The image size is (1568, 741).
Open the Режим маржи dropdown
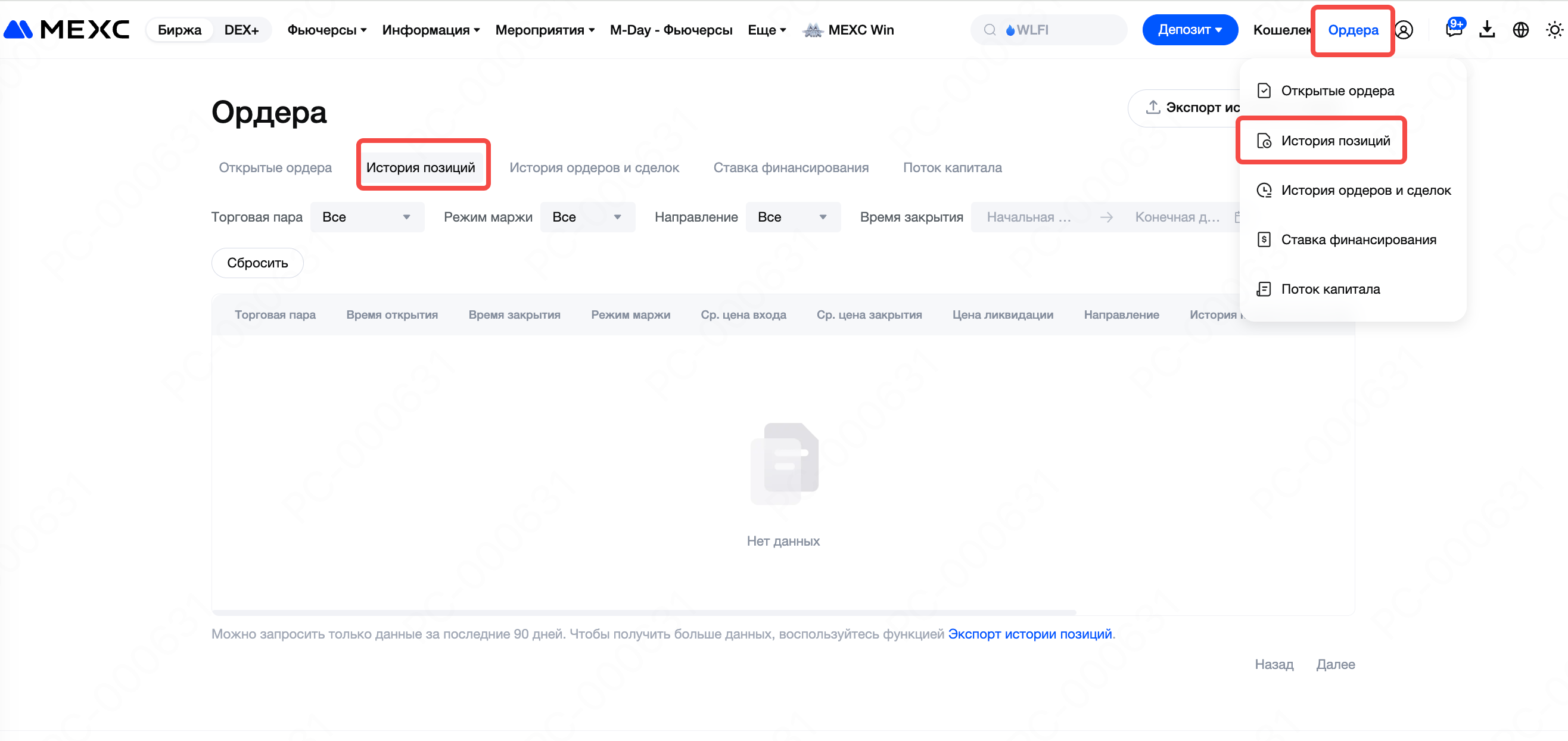tap(587, 217)
